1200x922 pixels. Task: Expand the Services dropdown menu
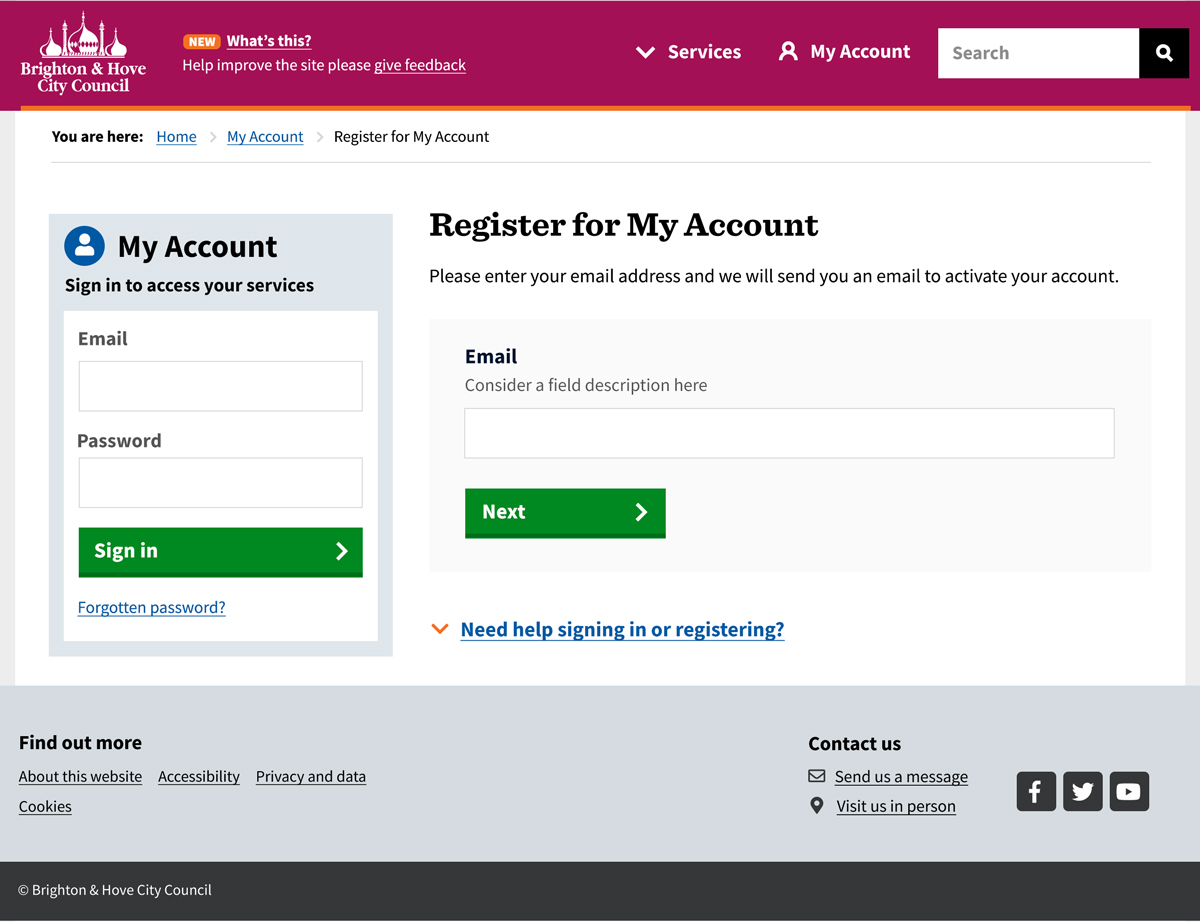point(689,52)
